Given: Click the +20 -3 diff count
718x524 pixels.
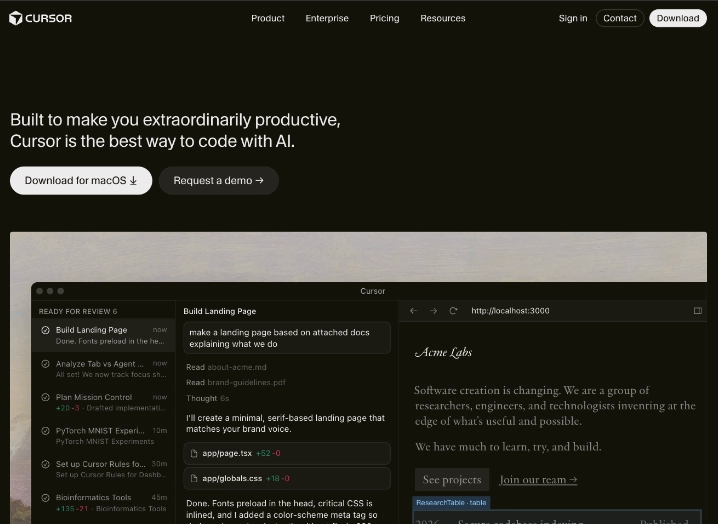Looking at the screenshot, I should [x=67, y=408].
